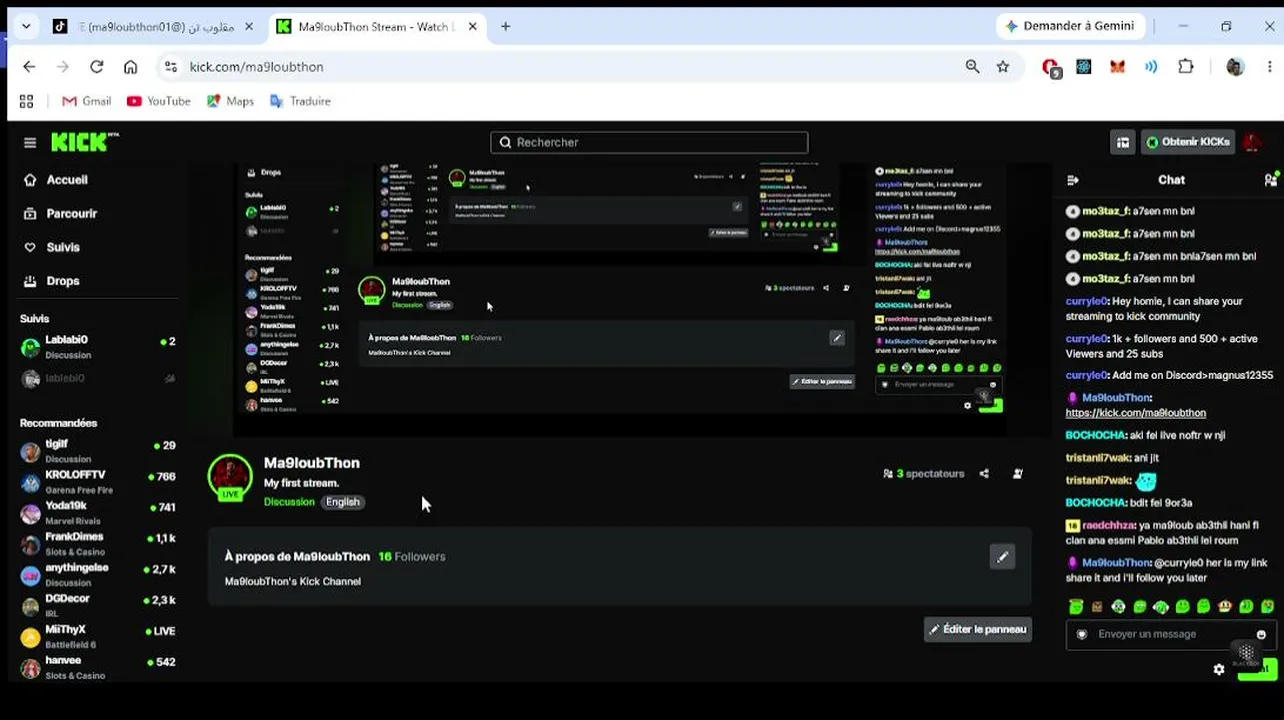Open the MetaMask fox extension

(x=1118, y=67)
